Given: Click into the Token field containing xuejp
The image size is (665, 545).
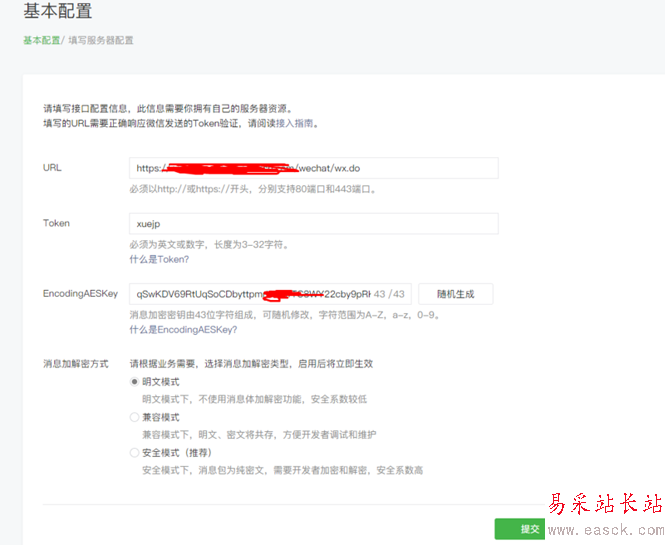Looking at the screenshot, I should click(x=314, y=224).
